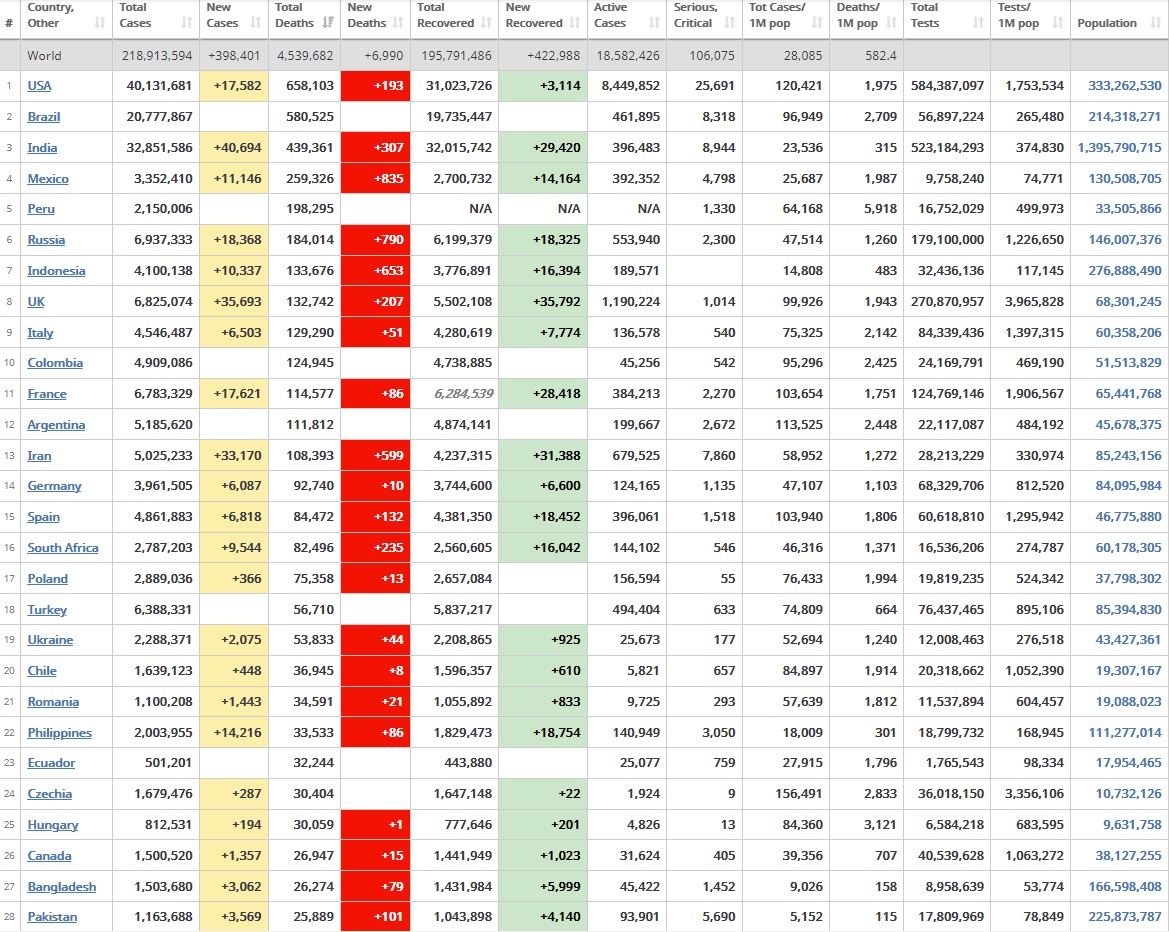The image size is (1169, 932).
Task: Open the Italy country link
Action: click(40, 333)
